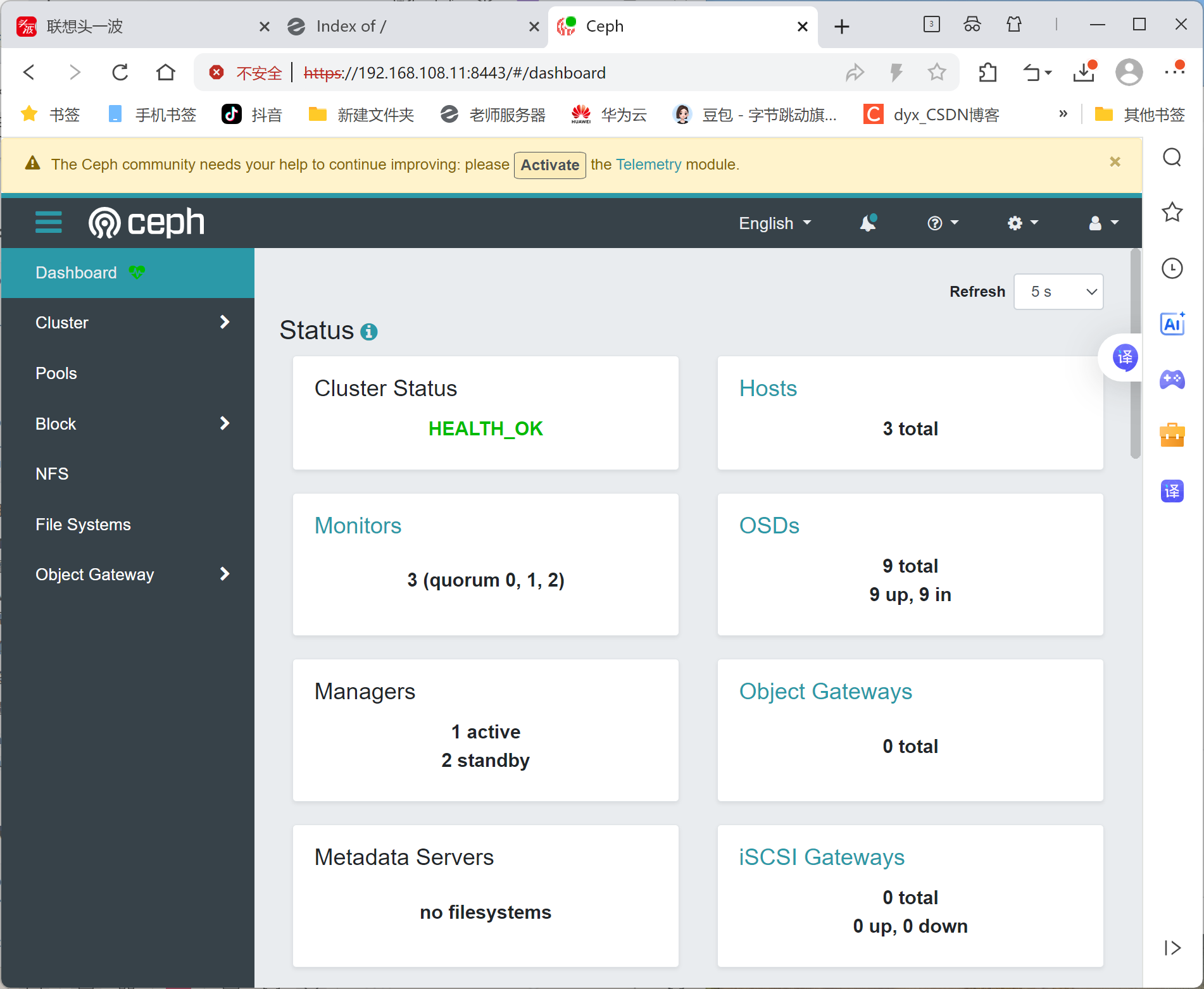Open the OSDs card link
This screenshot has height=989, width=1204.
coord(769,526)
